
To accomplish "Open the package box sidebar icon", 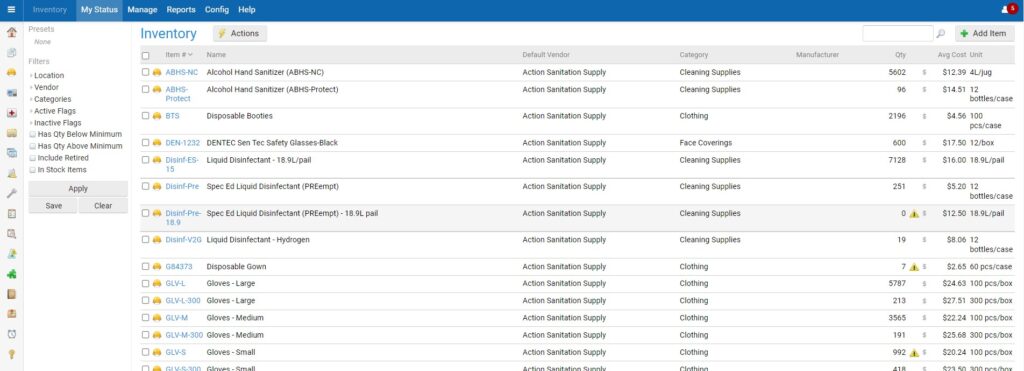I will point(11,314).
